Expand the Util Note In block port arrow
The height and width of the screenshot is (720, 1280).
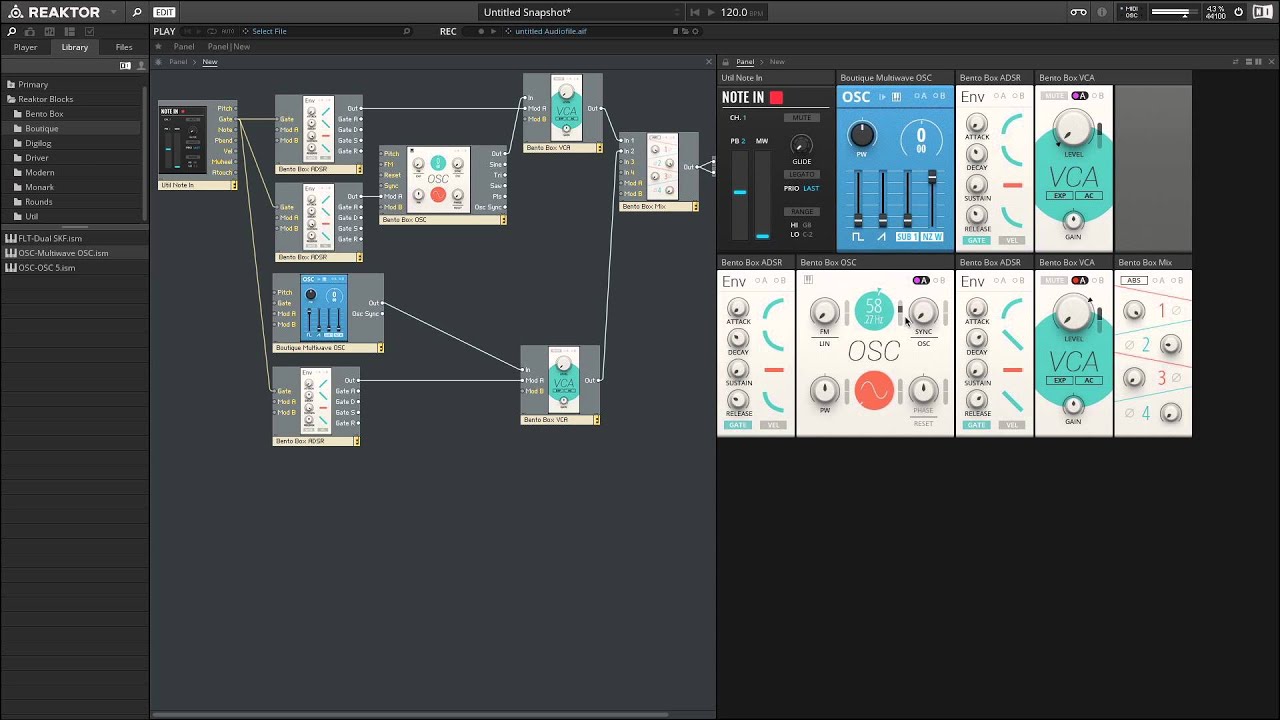point(234,185)
